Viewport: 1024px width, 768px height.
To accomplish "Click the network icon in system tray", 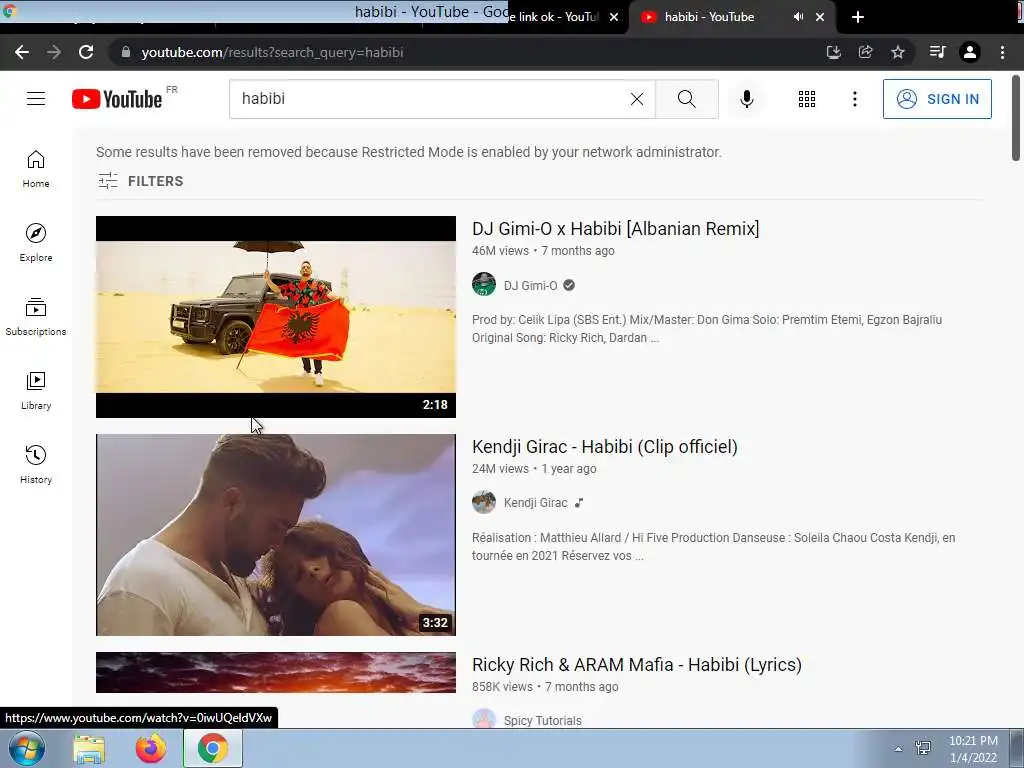I will (923, 748).
